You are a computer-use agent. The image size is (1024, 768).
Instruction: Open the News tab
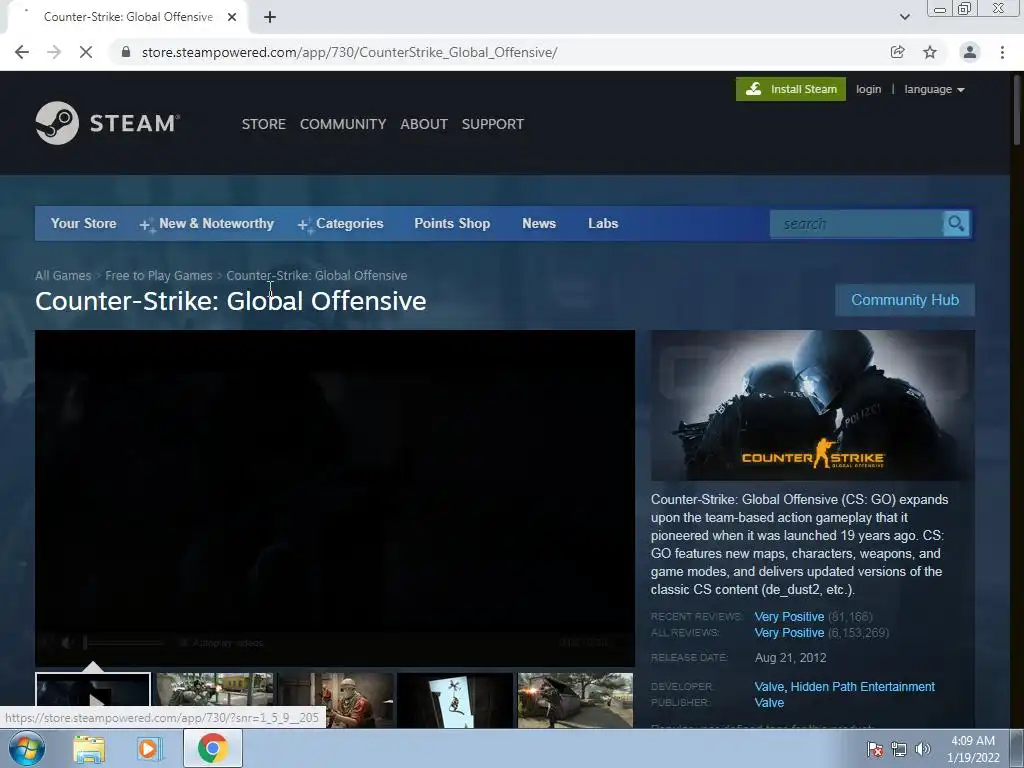539,223
